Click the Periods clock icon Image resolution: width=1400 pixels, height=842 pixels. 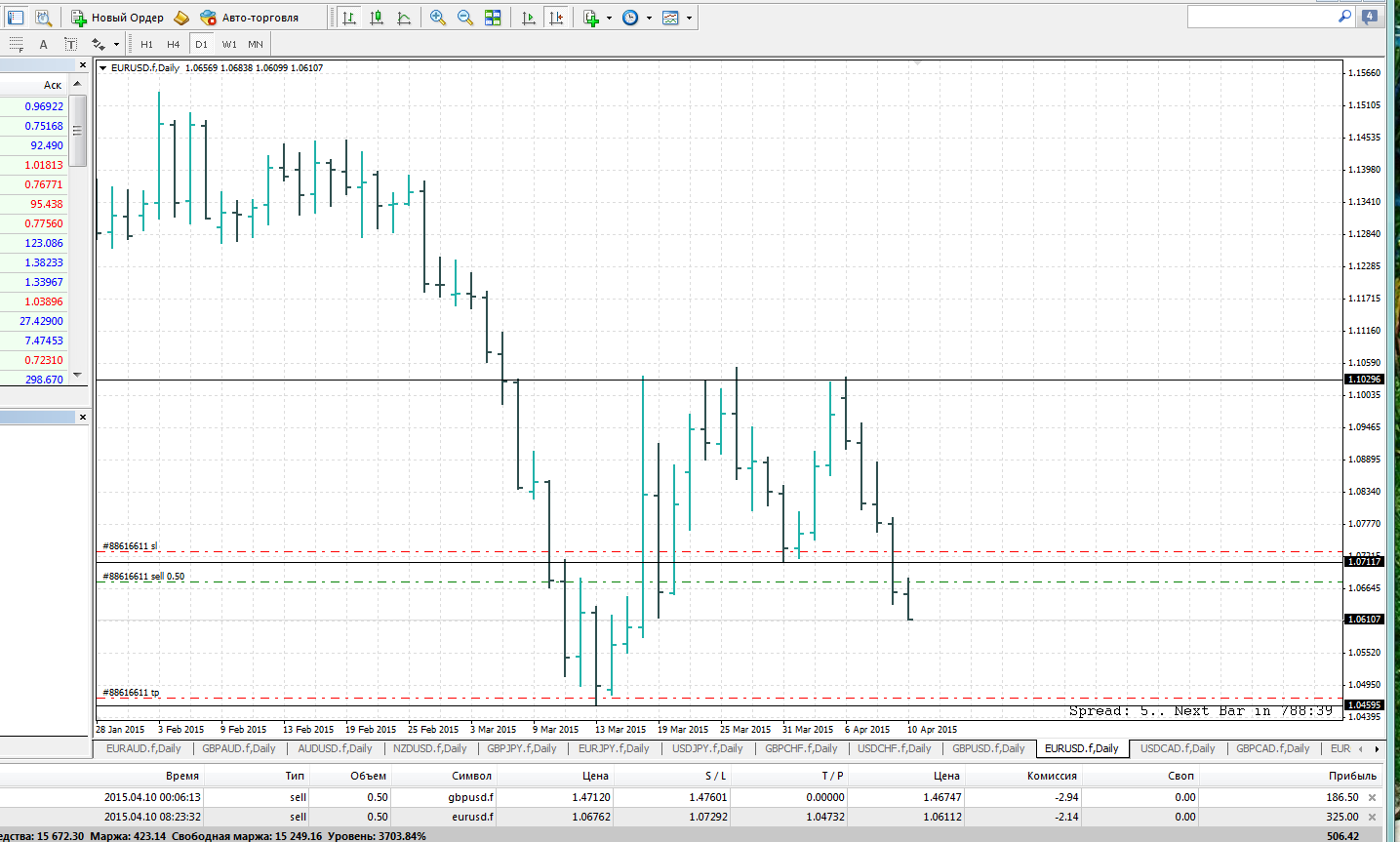(x=630, y=18)
